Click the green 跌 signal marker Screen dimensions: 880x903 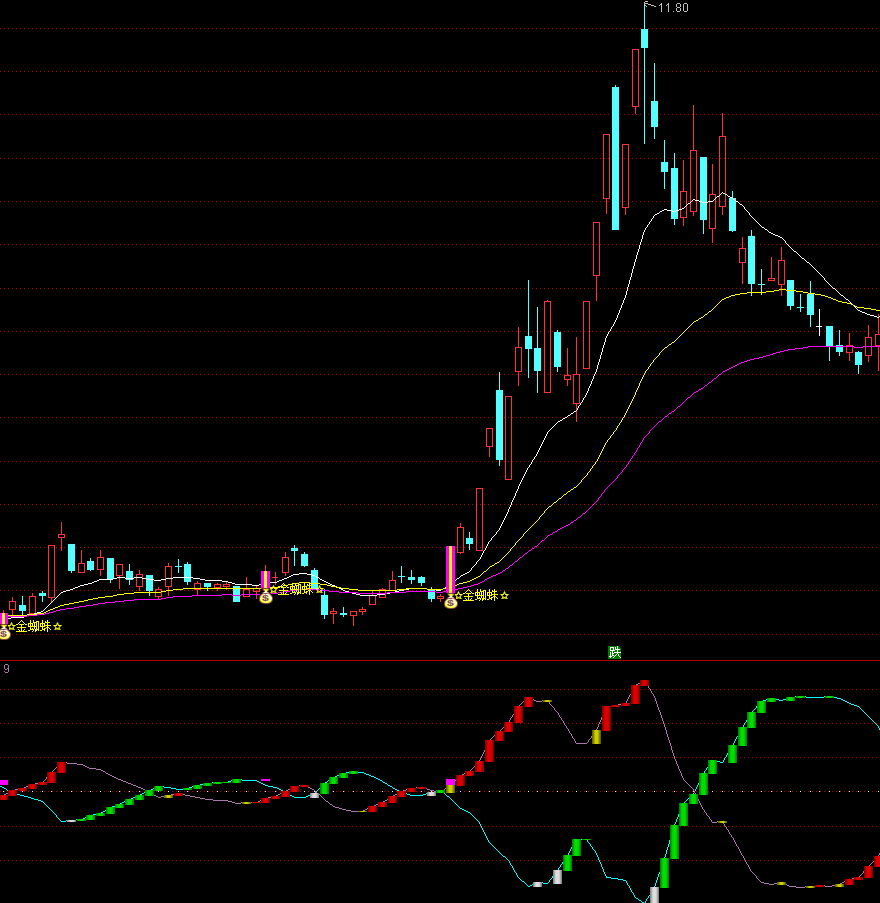tap(615, 653)
